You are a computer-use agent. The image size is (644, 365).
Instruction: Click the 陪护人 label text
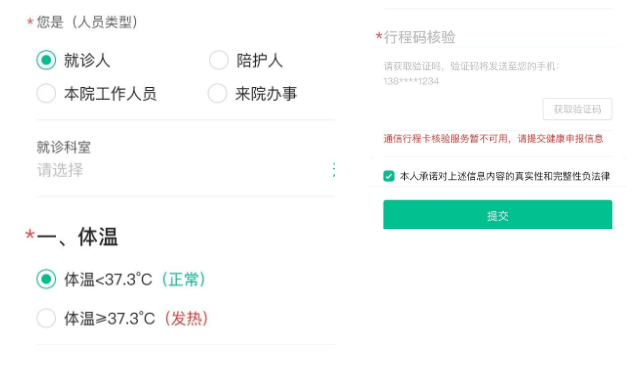point(260,61)
